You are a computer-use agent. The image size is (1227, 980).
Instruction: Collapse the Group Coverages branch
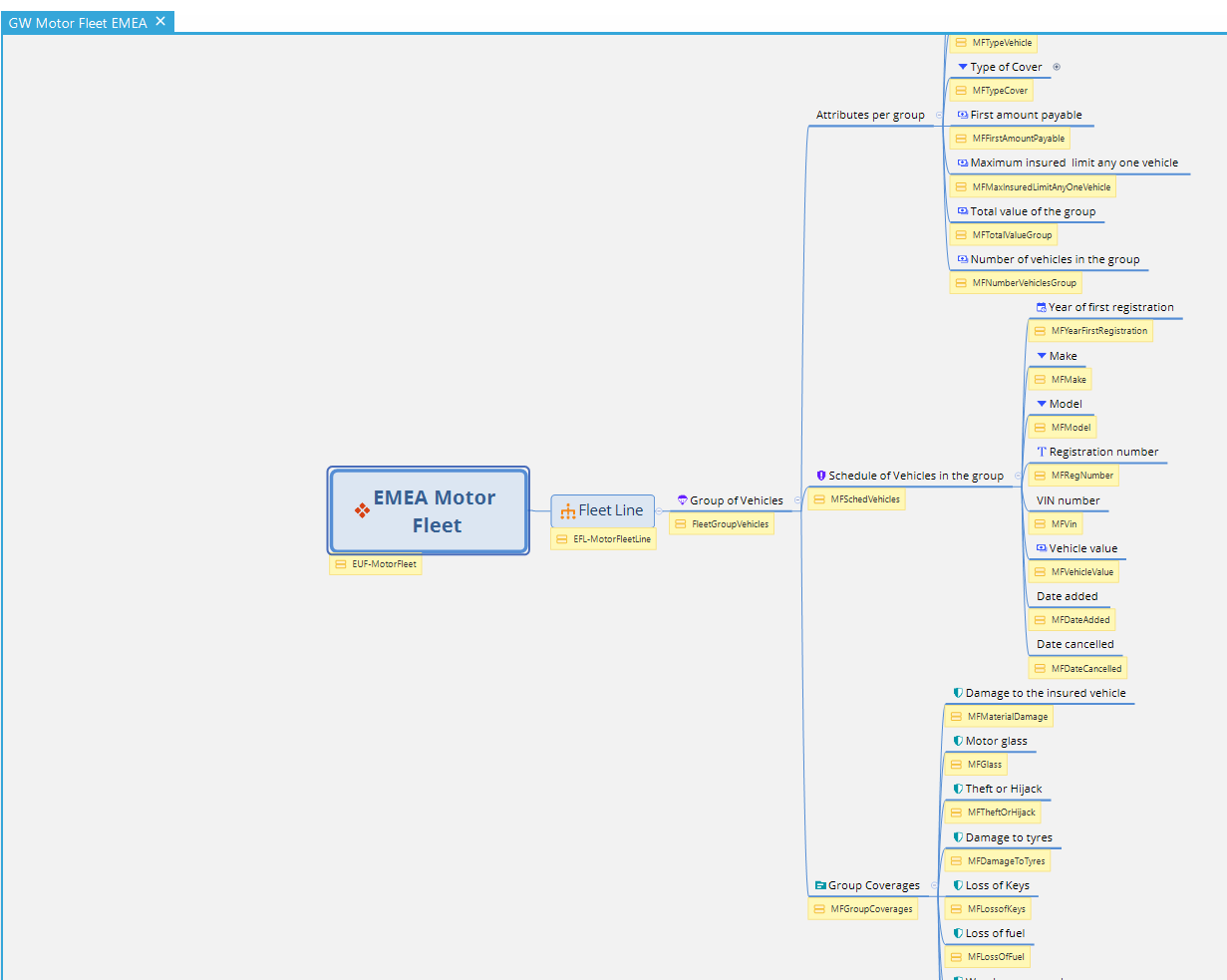pyautogui.click(x=933, y=885)
